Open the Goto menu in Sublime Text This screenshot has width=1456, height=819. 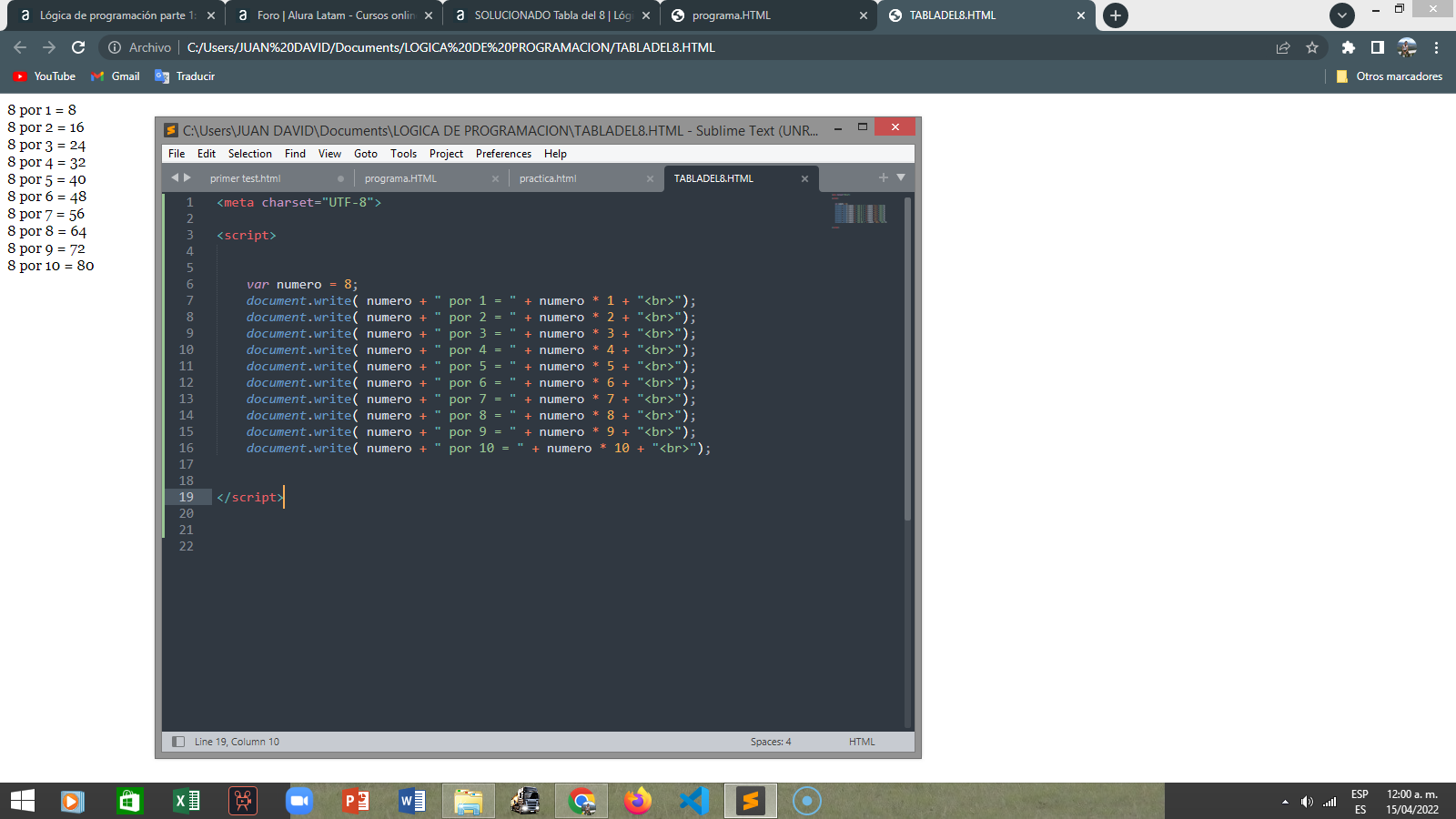pyautogui.click(x=366, y=154)
